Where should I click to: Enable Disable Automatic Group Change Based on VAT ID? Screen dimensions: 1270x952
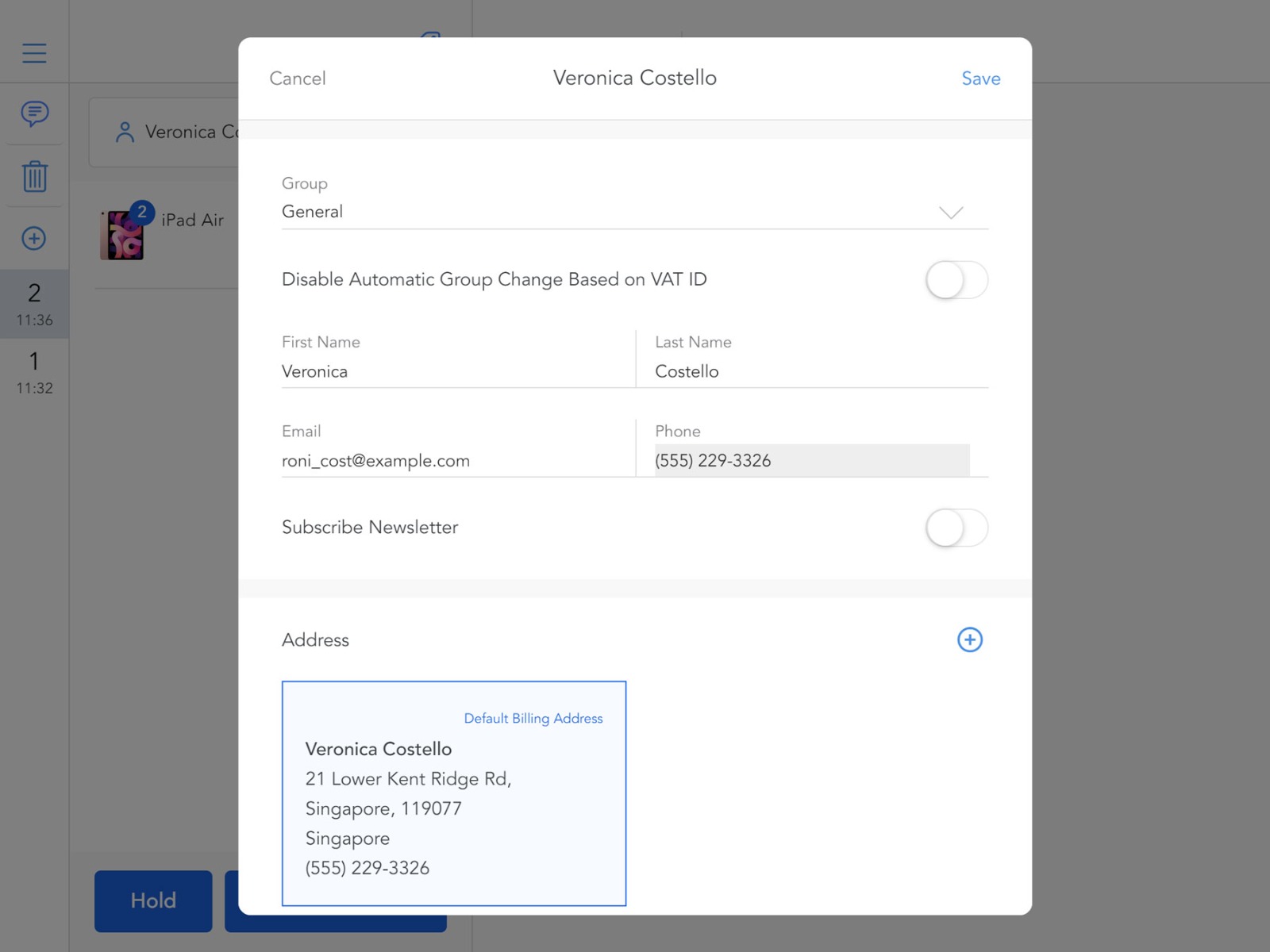coord(956,279)
